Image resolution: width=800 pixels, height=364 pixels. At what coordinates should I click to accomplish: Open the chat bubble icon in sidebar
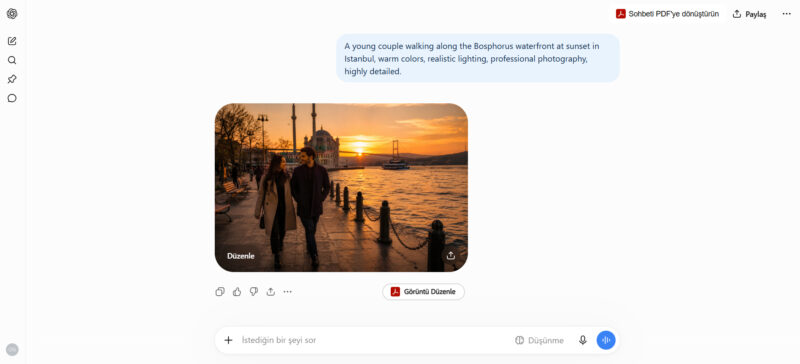(x=12, y=98)
